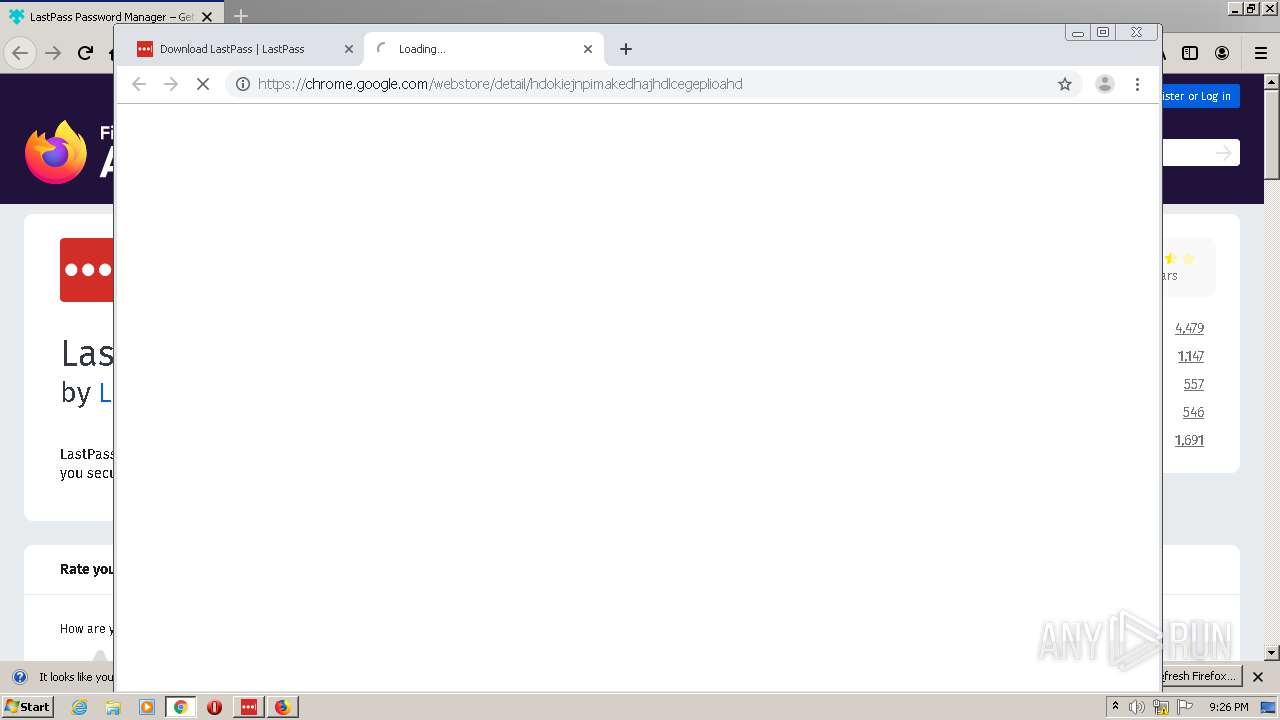Open the 1,691 reviews count link
This screenshot has width=1280, height=720.
pyautogui.click(x=1189, y=440)
